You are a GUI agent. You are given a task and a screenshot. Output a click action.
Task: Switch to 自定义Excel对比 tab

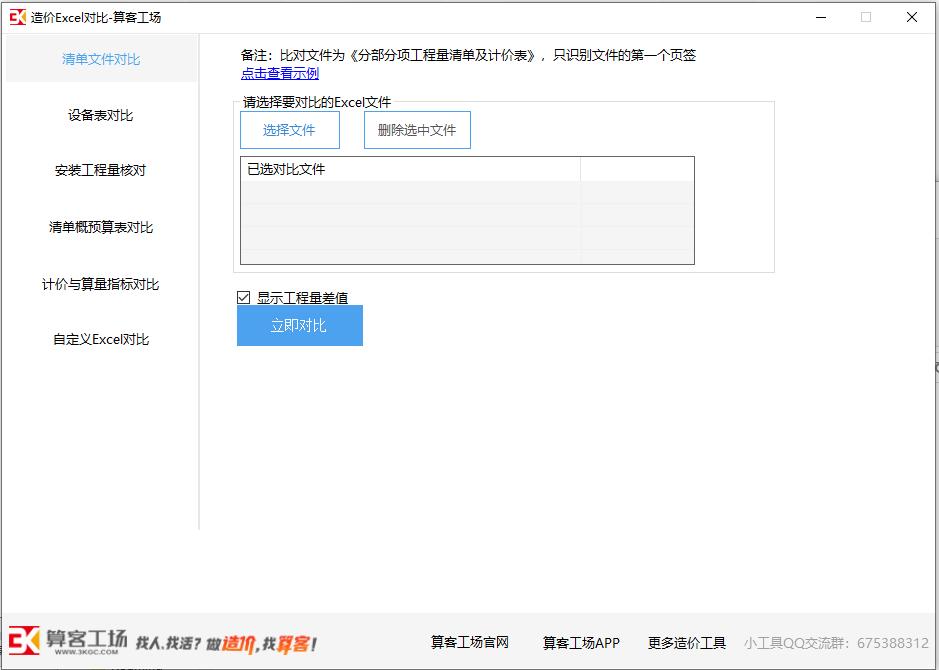(x=101, y=339)
